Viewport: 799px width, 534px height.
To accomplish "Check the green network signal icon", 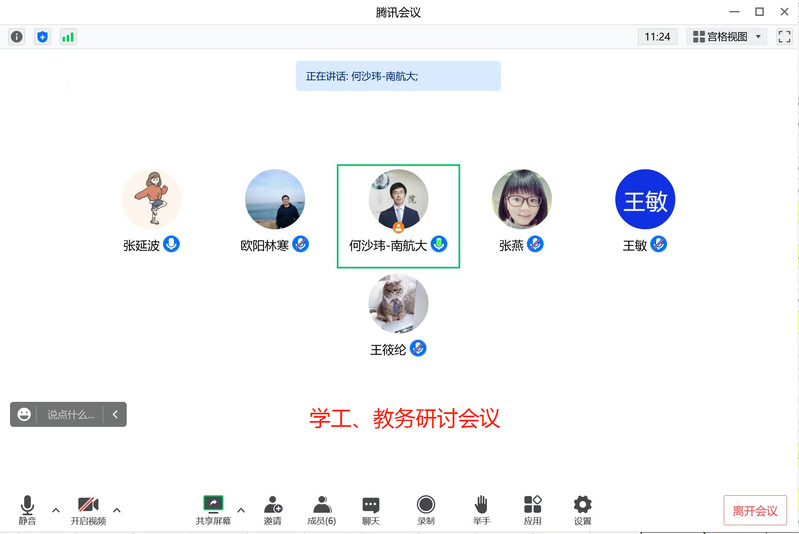I will click(x=68, y=37).
